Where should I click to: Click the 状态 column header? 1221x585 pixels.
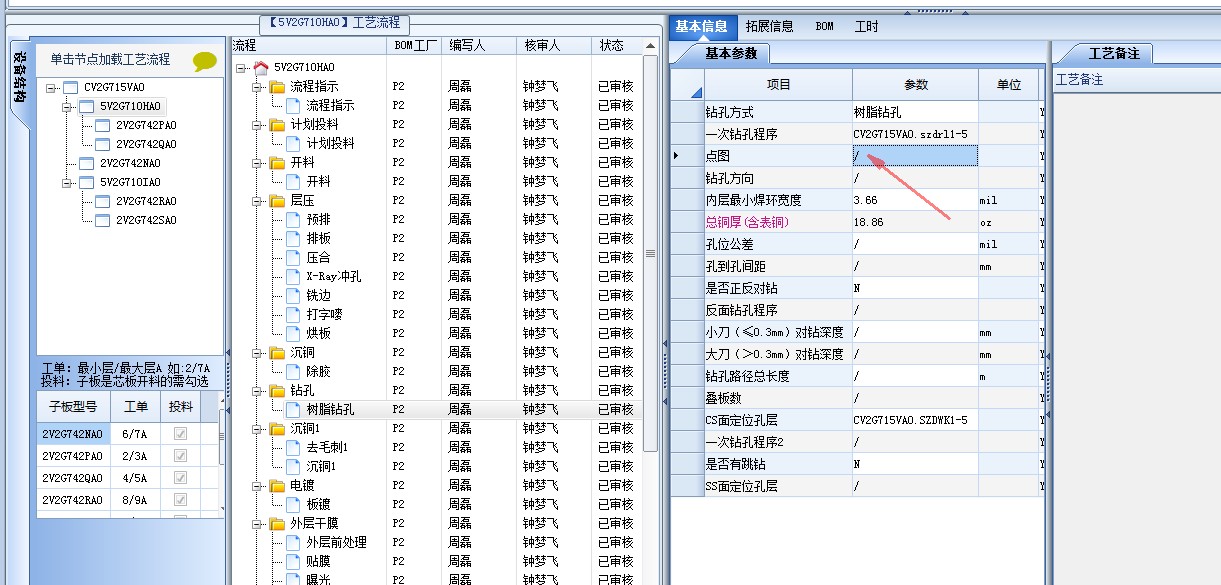617,46
